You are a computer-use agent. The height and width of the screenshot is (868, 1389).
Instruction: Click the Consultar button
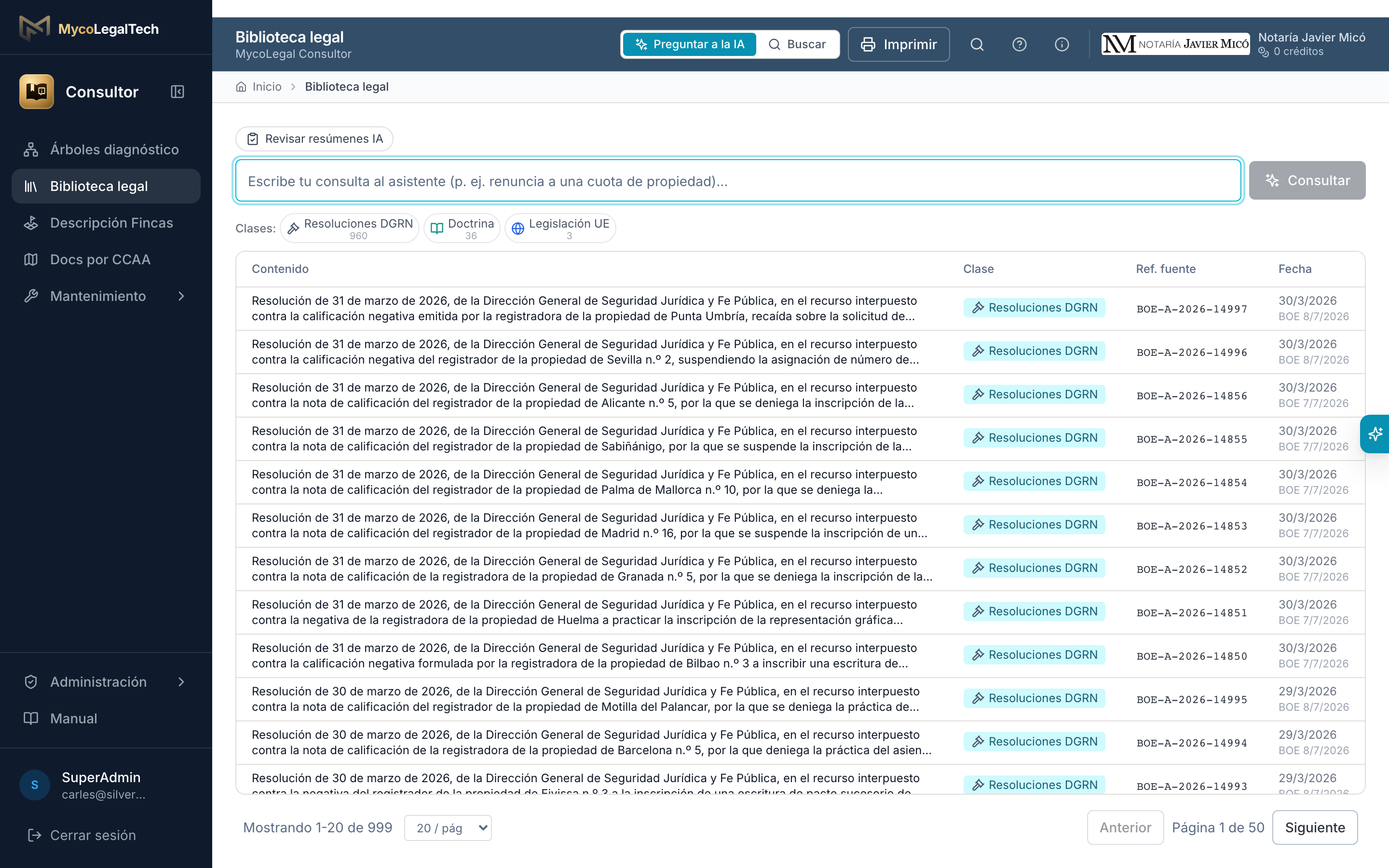click(1307, 180)
